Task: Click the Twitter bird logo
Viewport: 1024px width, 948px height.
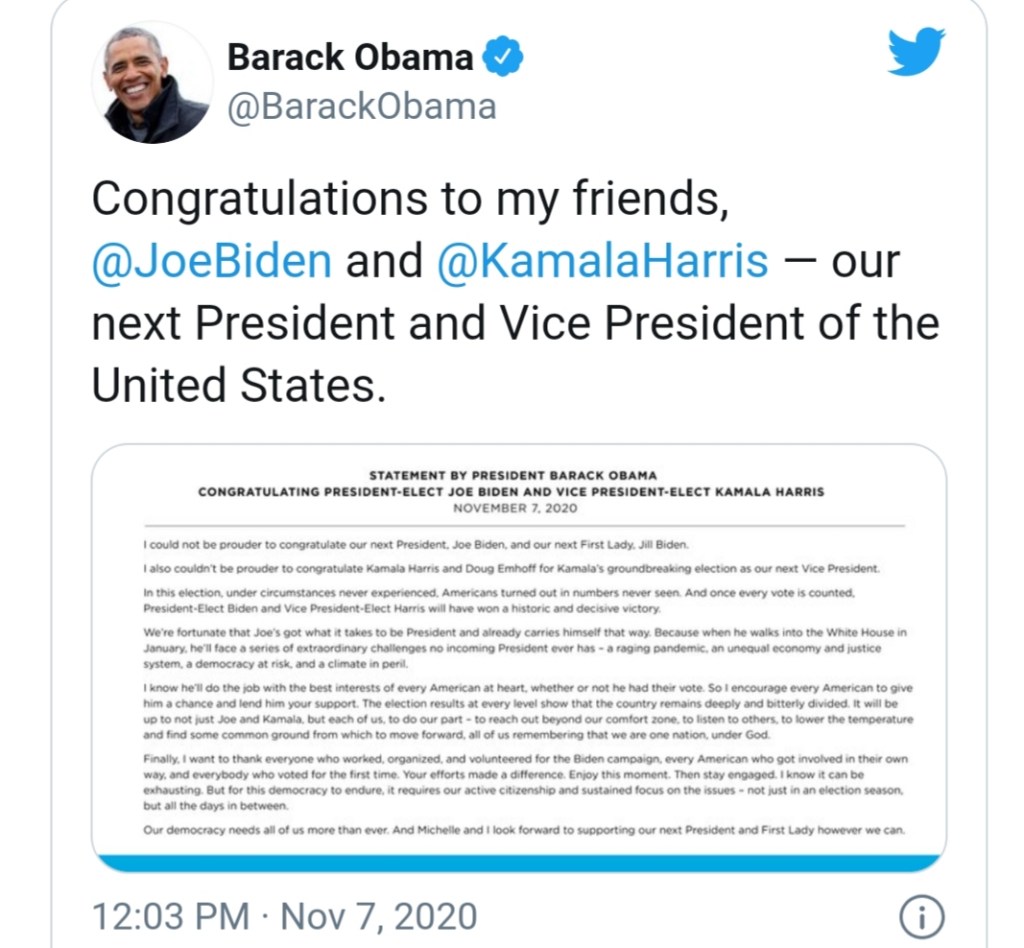Action: pyautogui.click(x=917, y=54)
